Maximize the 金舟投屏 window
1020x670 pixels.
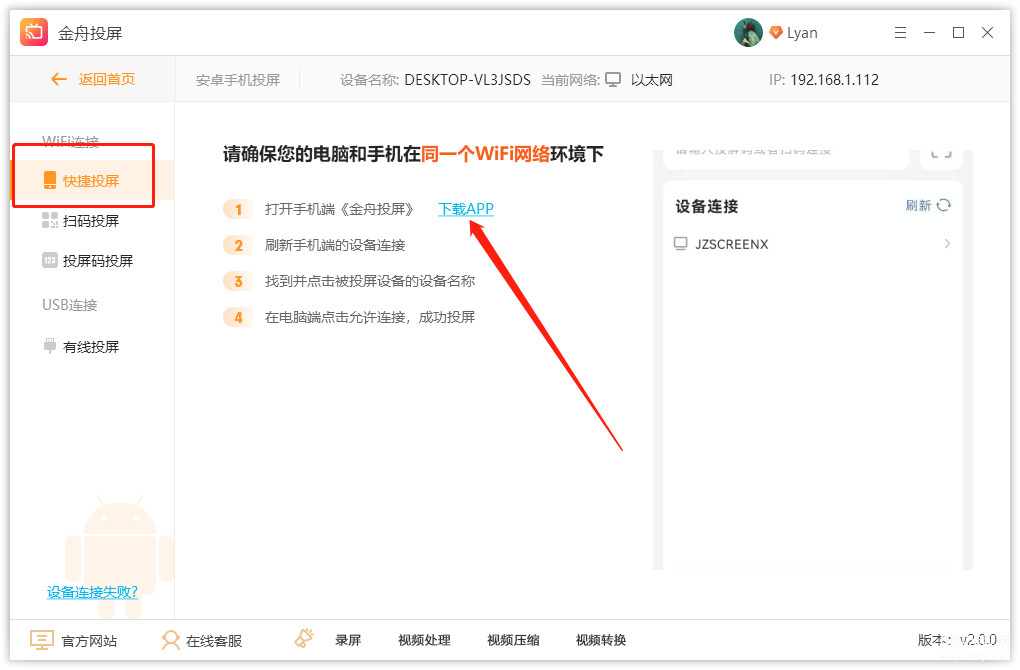coord(958,33)
